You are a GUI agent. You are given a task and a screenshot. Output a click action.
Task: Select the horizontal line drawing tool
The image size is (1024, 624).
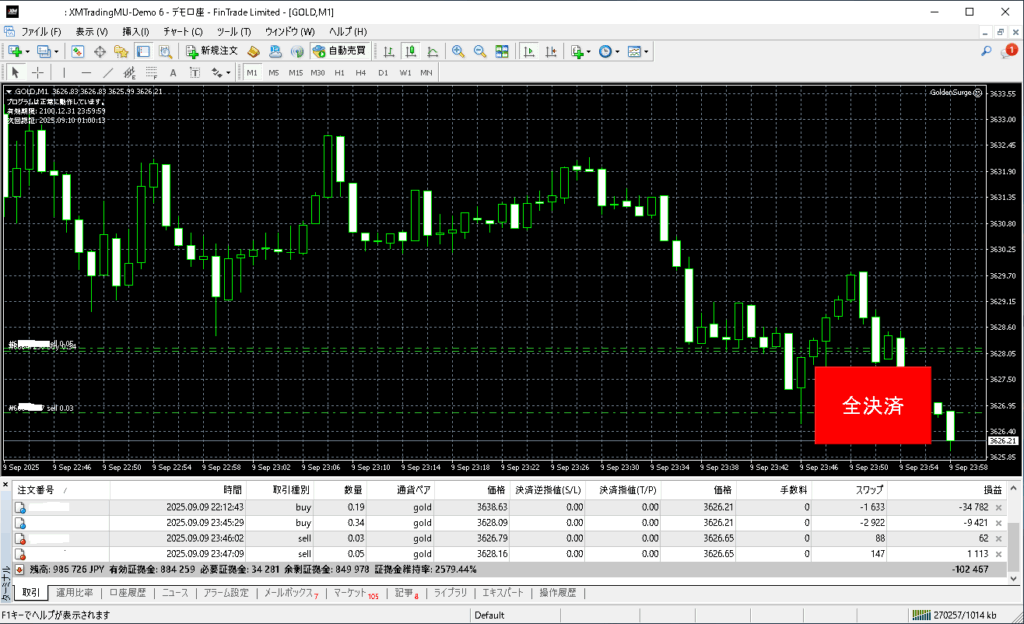[86, 73]
